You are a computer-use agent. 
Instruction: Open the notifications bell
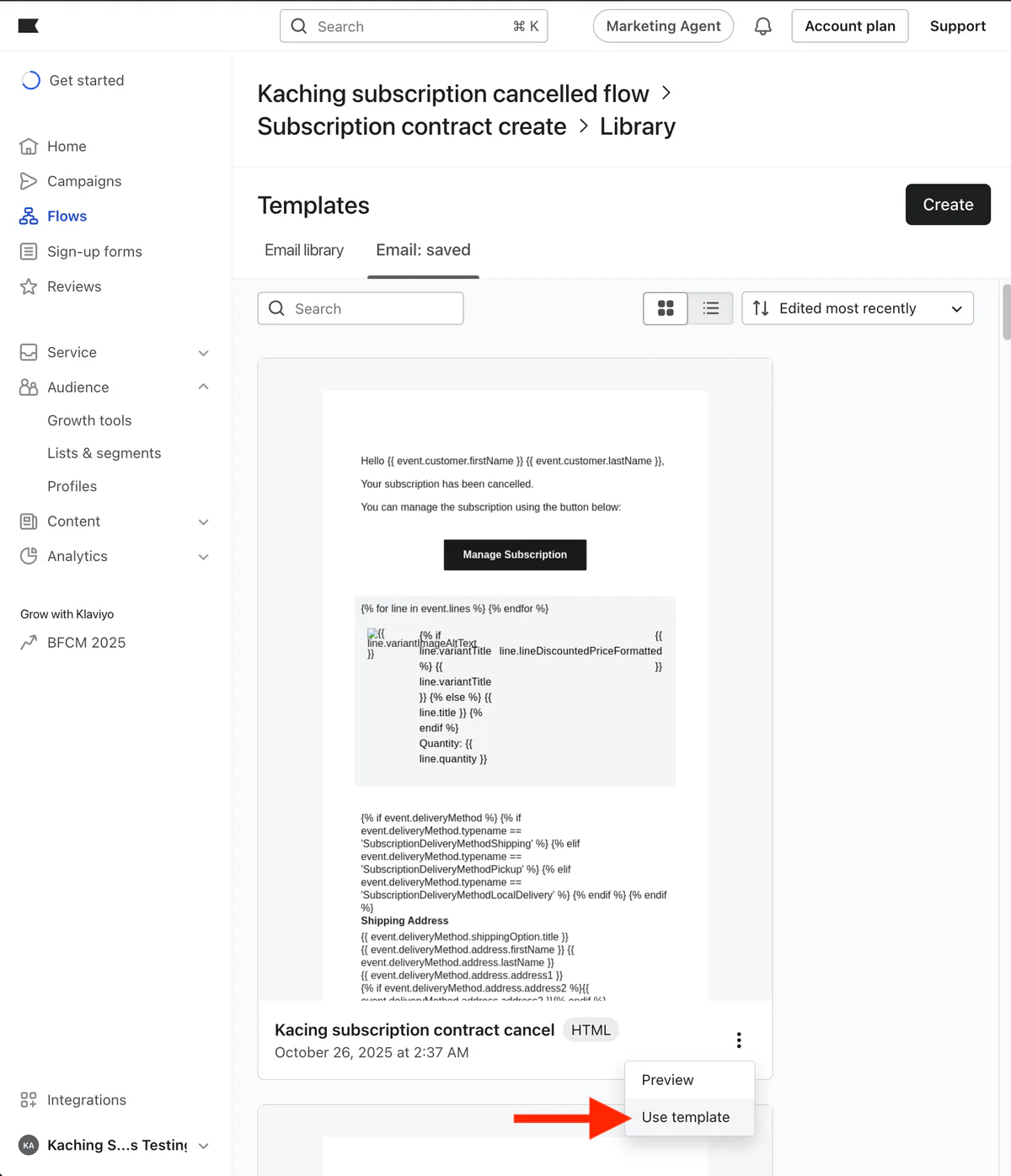[x=762, y=26]
